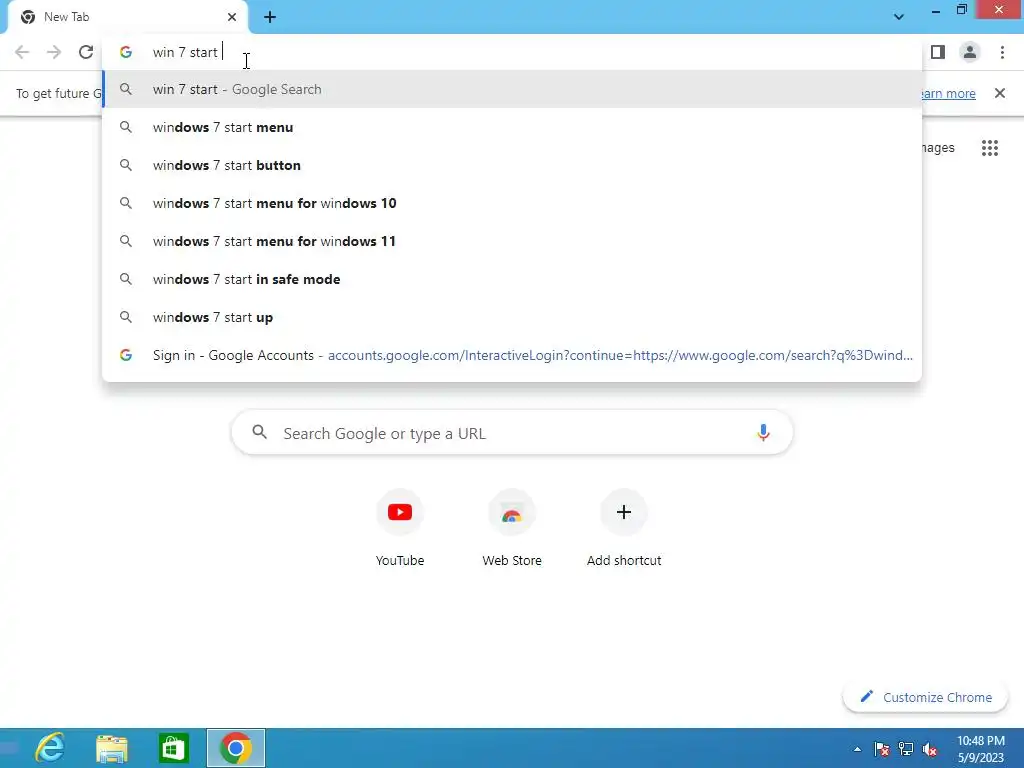Open the YouTube shortcut

[x=400, y=528]
